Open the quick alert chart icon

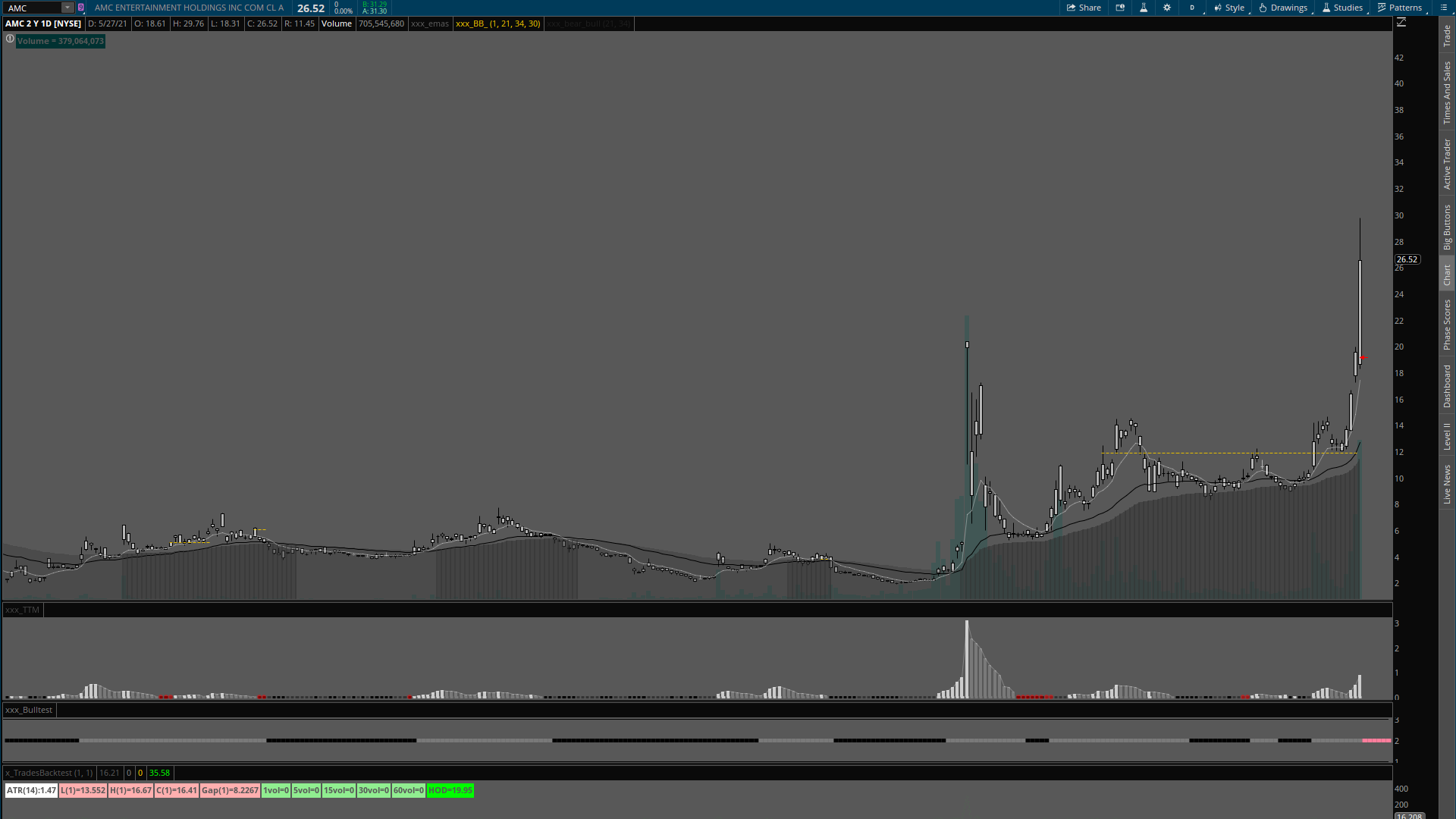tap(1120, 8)
